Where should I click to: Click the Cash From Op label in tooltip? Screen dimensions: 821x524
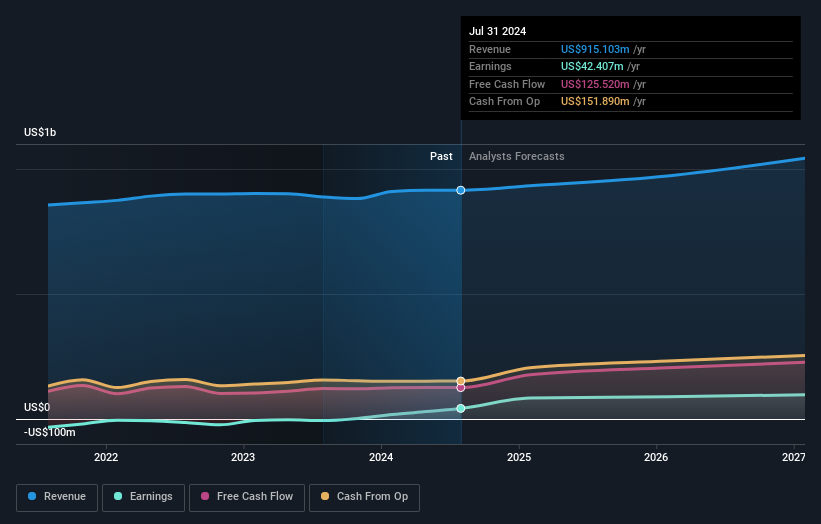[x=504, y=102]
